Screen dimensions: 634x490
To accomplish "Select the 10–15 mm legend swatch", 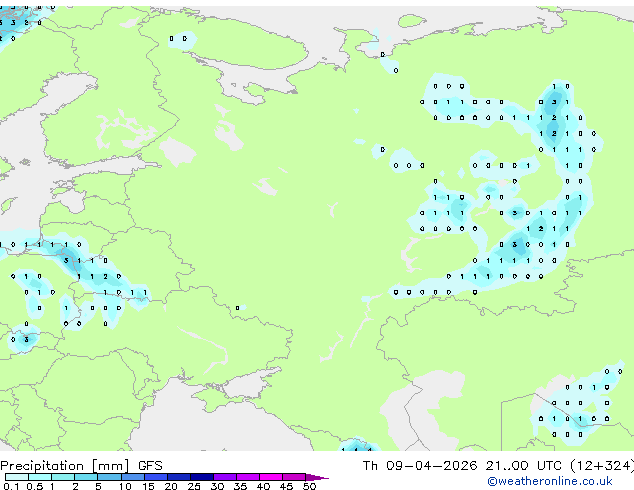I will coord(133,477).
